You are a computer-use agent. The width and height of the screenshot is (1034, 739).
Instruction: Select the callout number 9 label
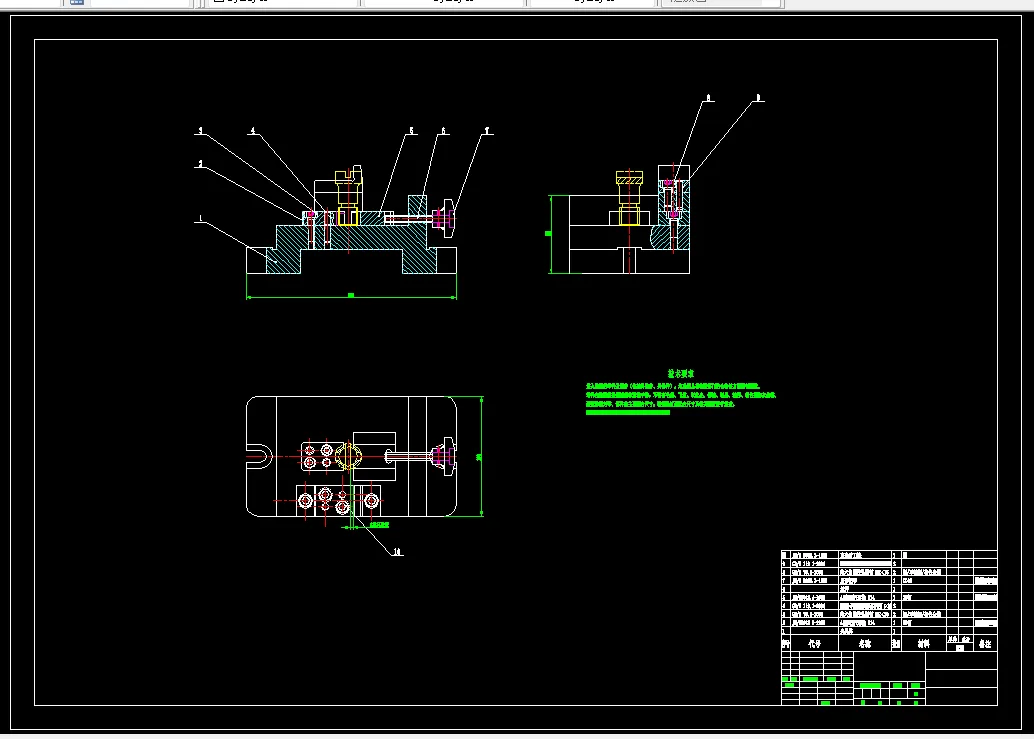coord(758,98)
